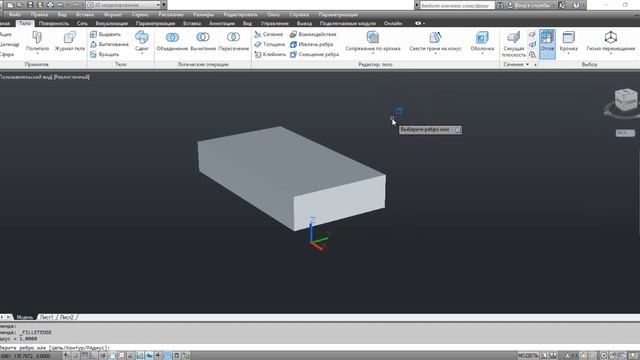This screenshot has width=640, height=360.
Task: Open the Сервис menu
Action: [x=140, y=14]
